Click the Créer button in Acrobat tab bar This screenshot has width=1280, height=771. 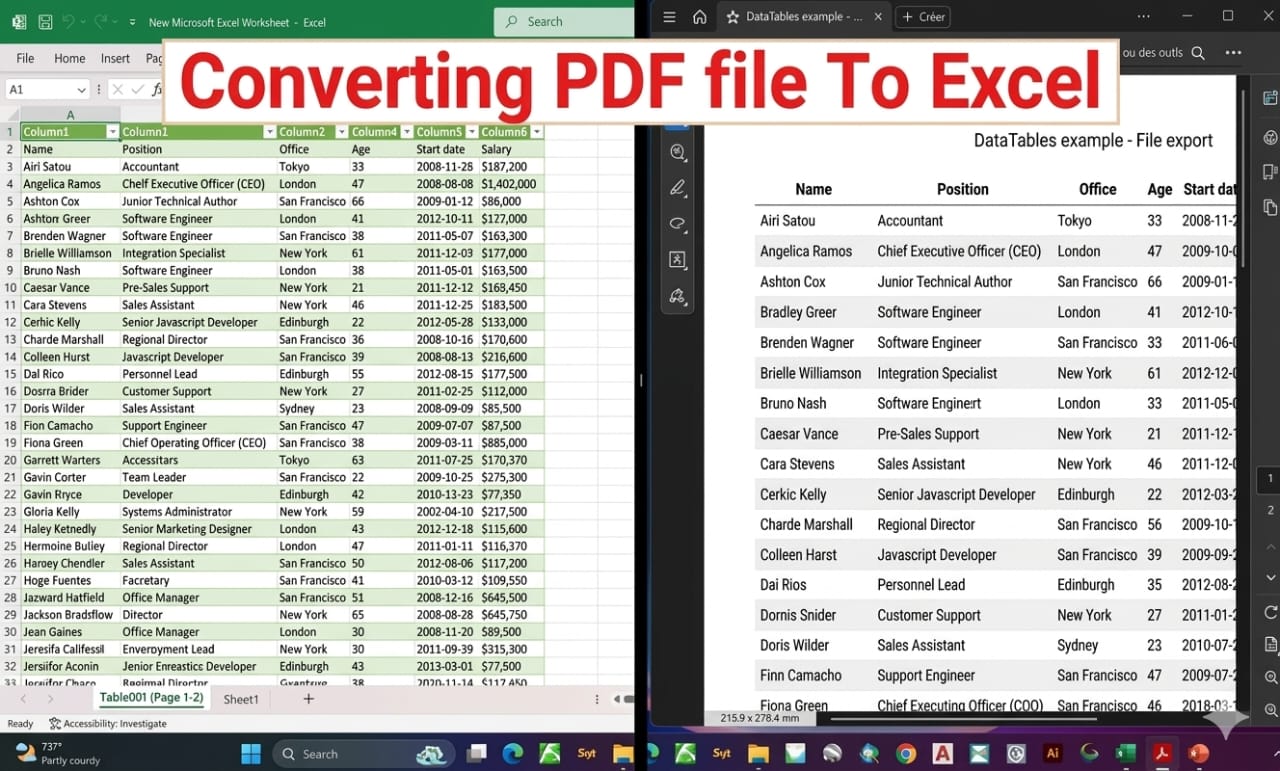[x=921, y=16]
